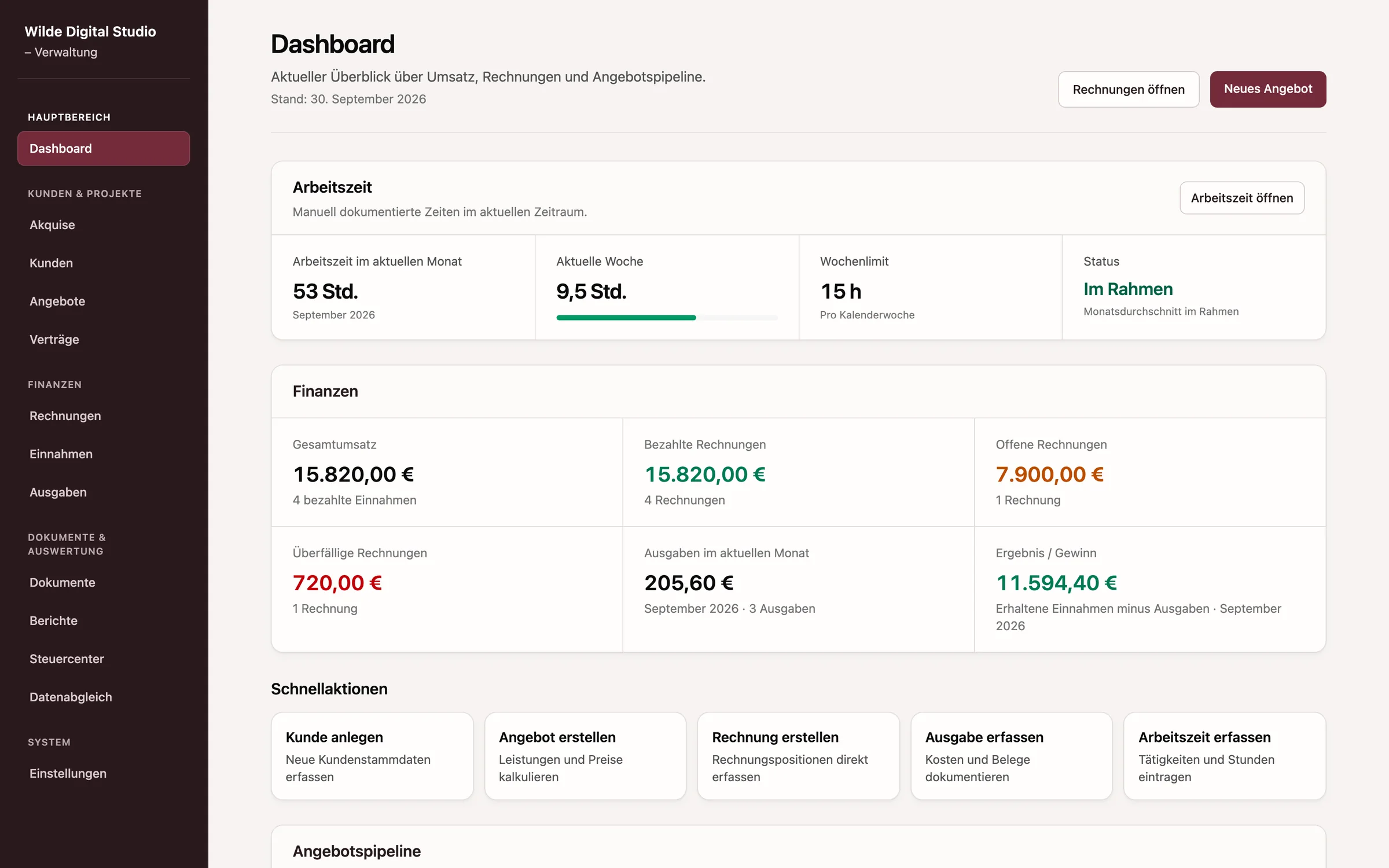Open the Kunden section
Viewport: 1389px width, 868px height.
pyautogui.click(x=104, y=263)
